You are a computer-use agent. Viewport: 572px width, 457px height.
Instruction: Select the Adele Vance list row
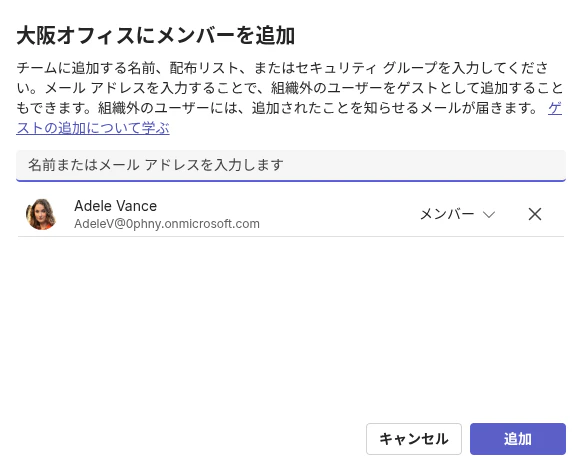click(291, 214)
